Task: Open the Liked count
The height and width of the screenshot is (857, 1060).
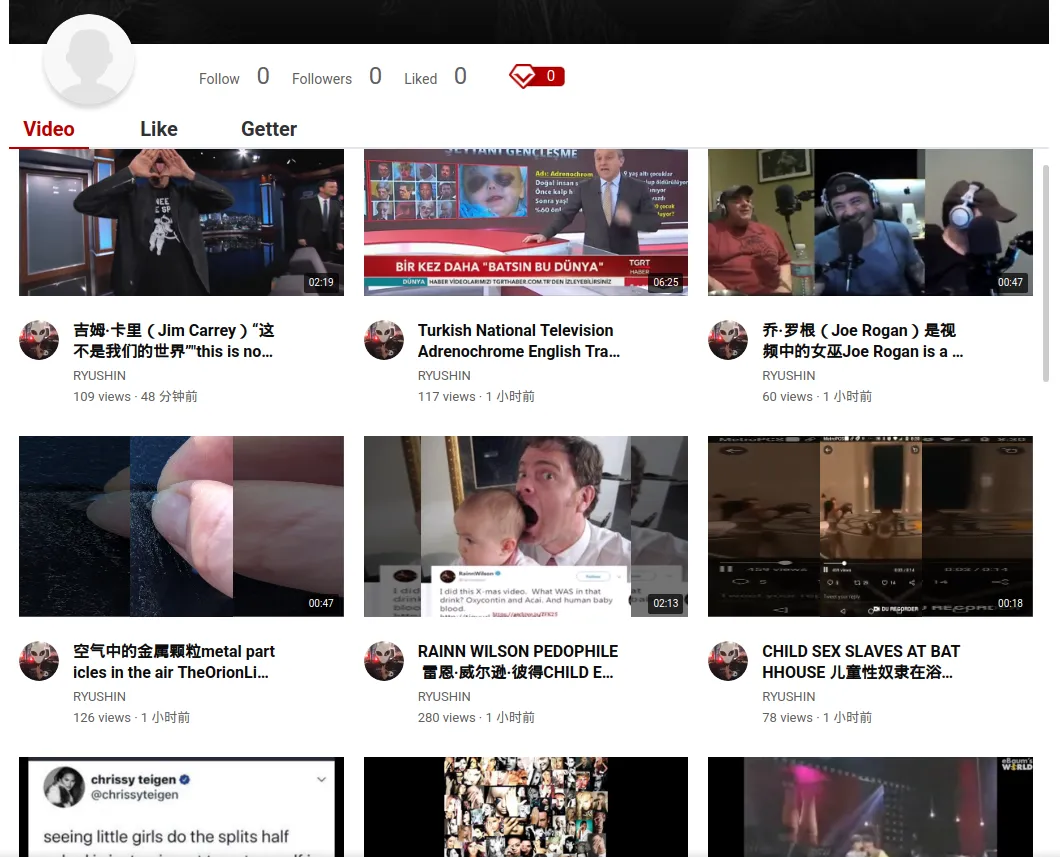Action: 435,77
